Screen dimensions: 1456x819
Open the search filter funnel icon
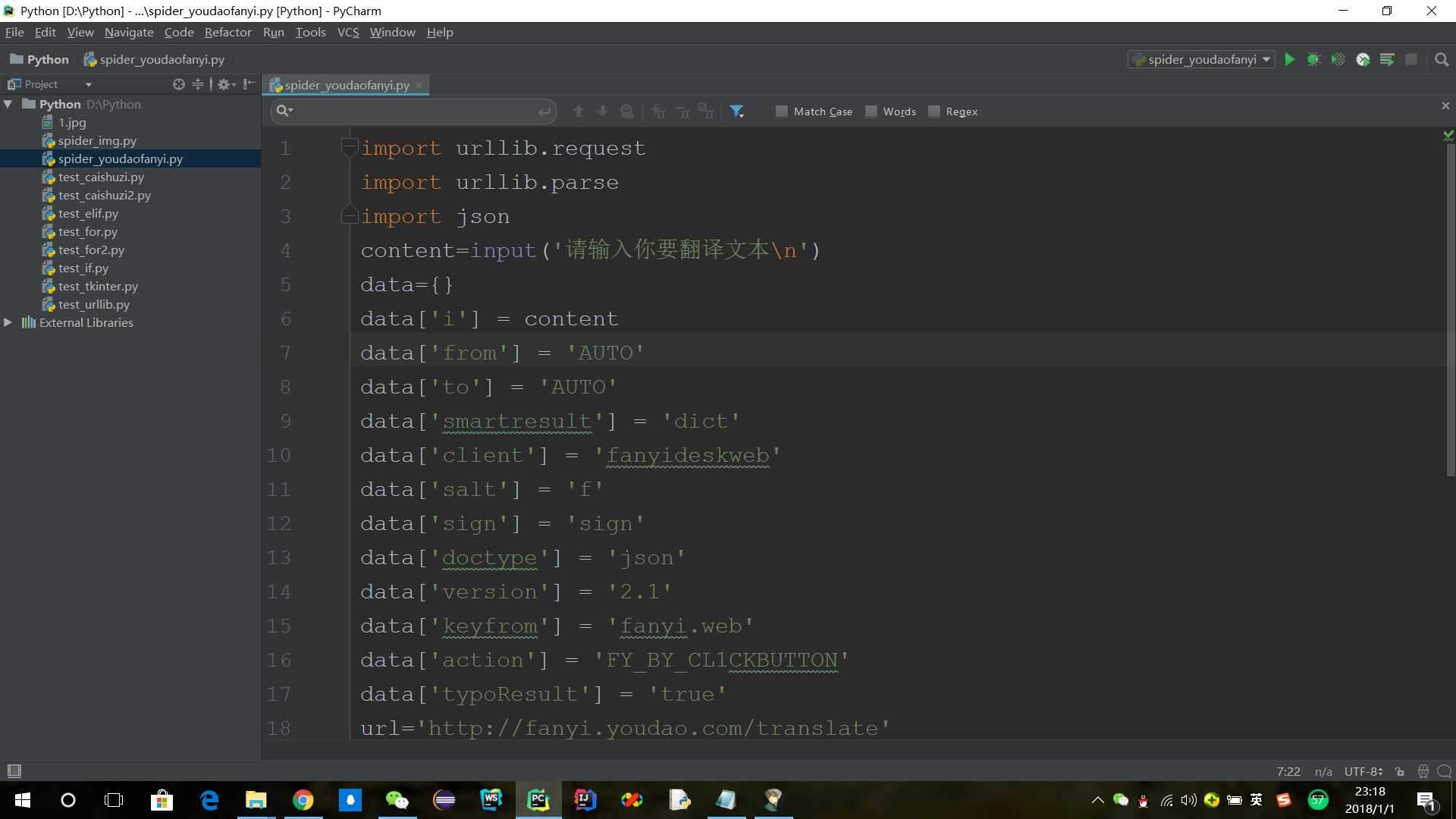[x=736, y=111]
